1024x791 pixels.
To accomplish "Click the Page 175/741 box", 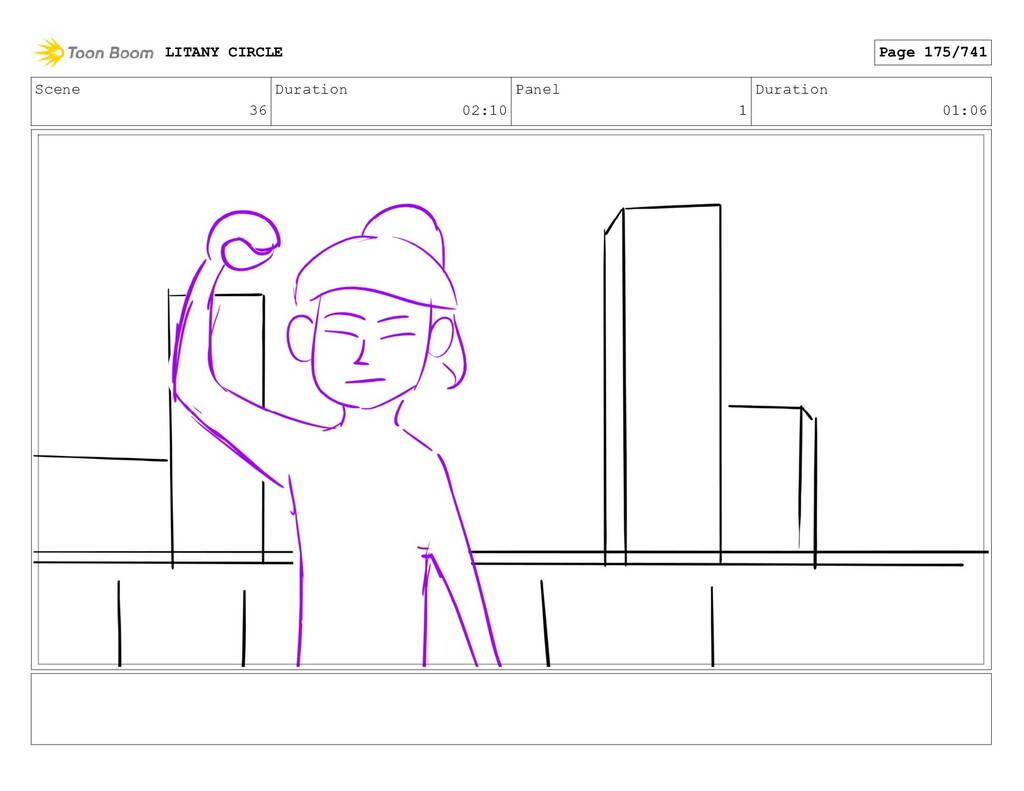I will (x=932, y=52).
